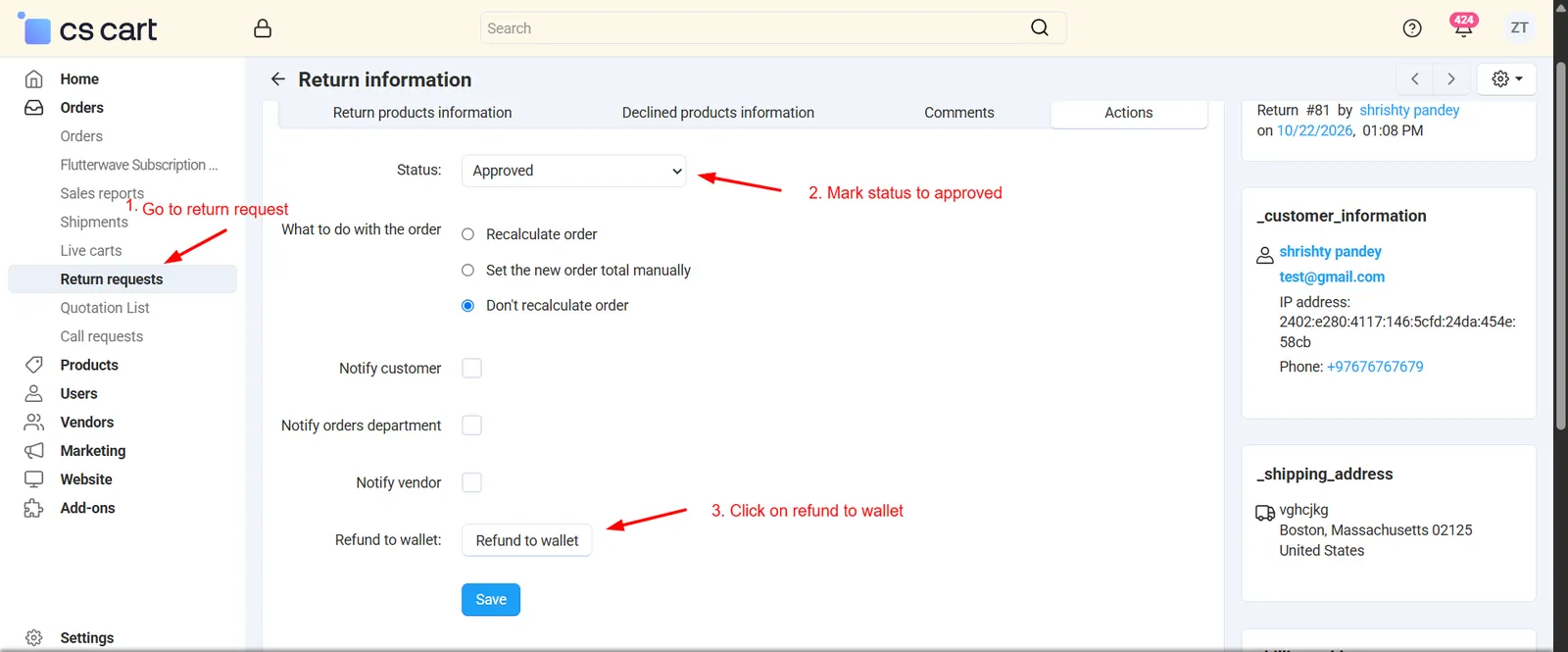Click phone number +97676767679
Image resolution: width=1568 pixels, height=652 pixels.
[1375, 367]
